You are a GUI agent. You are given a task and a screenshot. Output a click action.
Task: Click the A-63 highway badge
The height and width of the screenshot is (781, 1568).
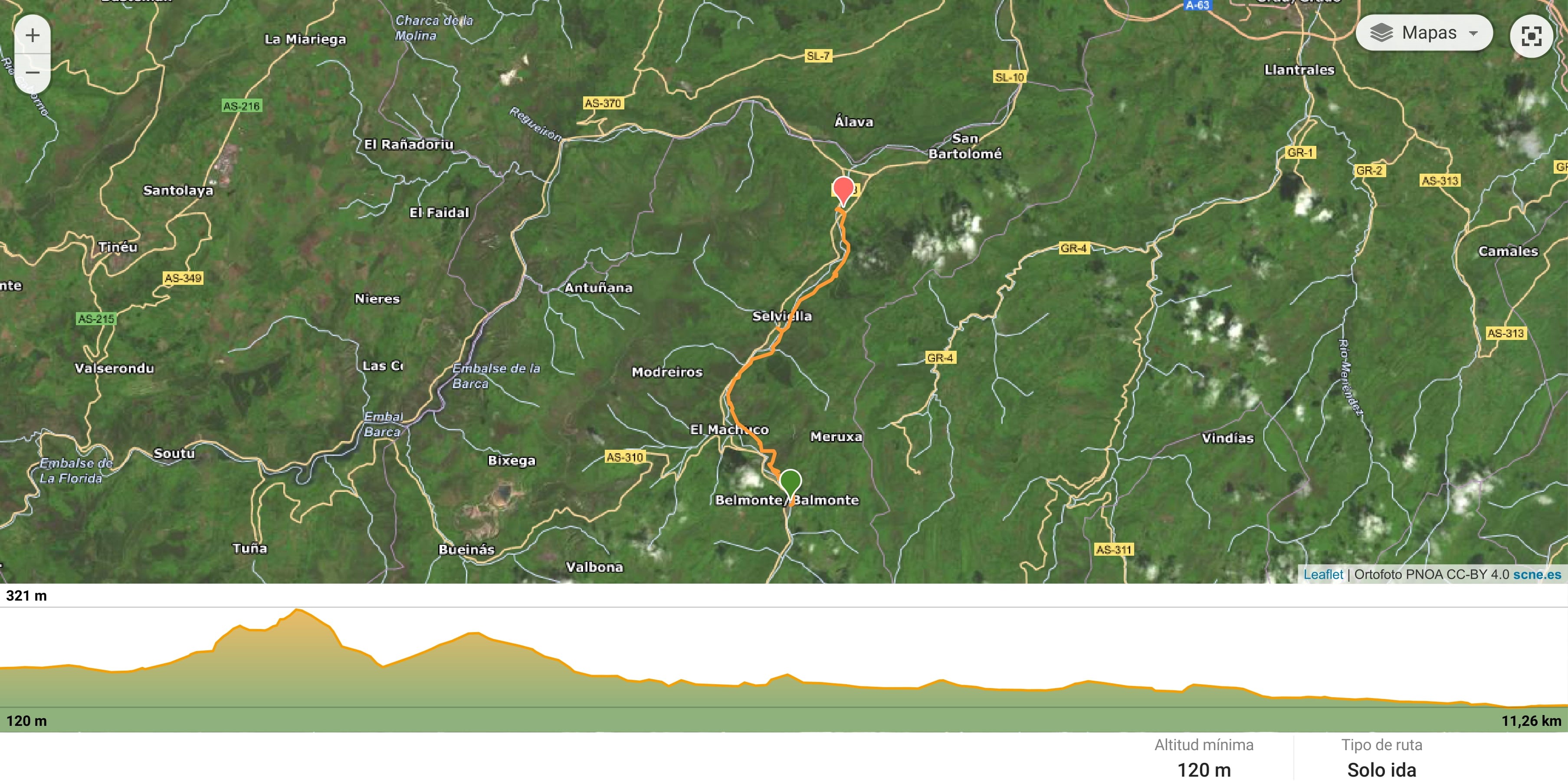1197,5
